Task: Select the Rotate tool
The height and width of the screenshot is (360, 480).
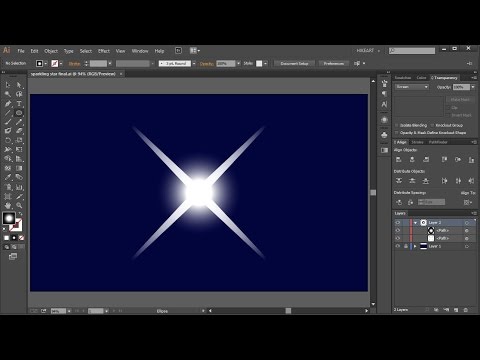Action: pos(8,140)
